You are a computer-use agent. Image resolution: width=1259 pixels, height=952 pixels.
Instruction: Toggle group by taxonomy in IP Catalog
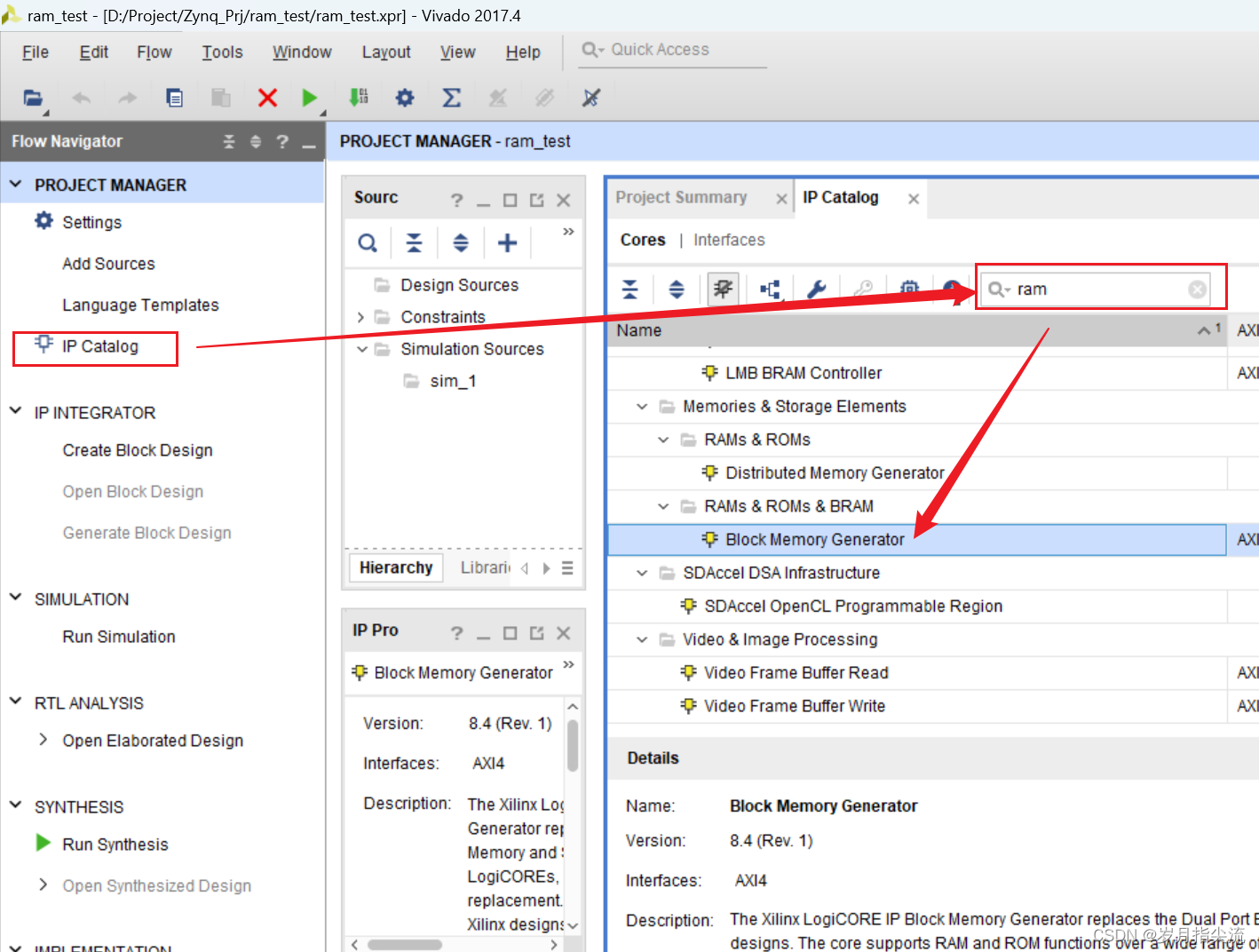pyautogui.click(x=770, y=289)
